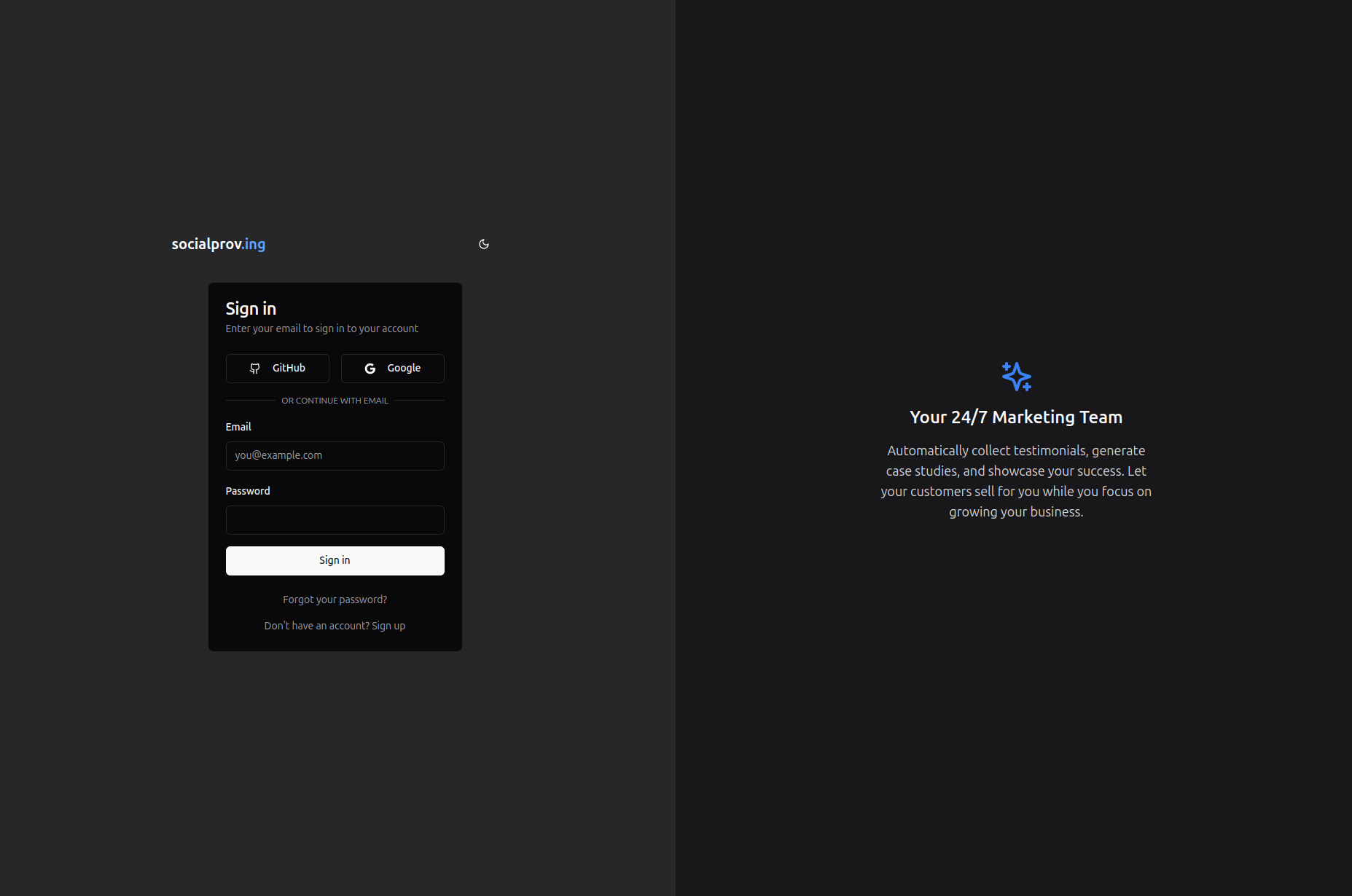Sign in with the GitHub button

tap(278, 369)
